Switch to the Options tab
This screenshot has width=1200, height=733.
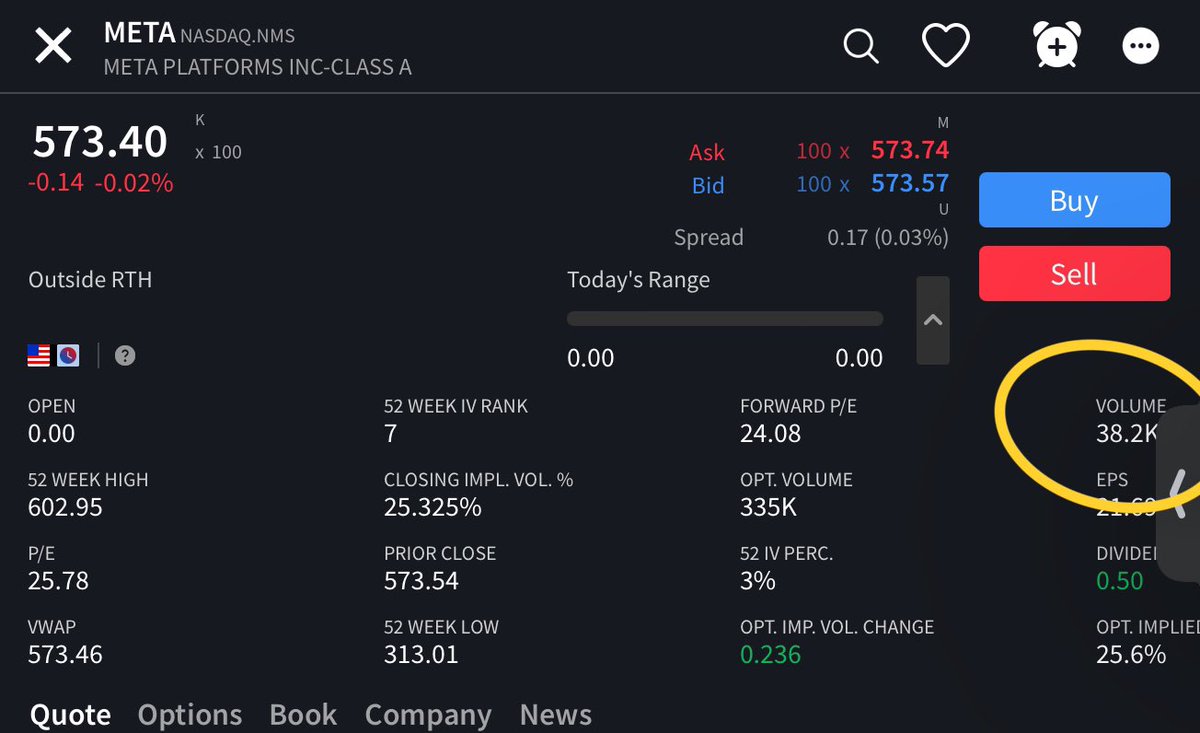pos(190,714)
